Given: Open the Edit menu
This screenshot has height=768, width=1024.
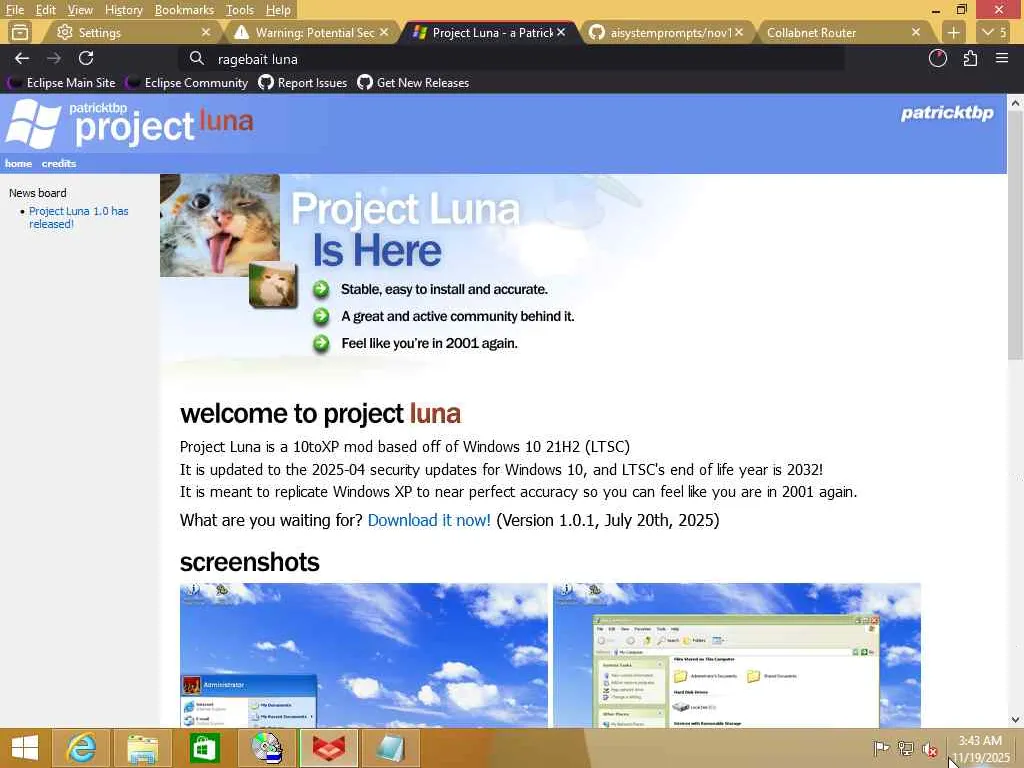Looking at the screenshot, I should (x=46, y=10).
